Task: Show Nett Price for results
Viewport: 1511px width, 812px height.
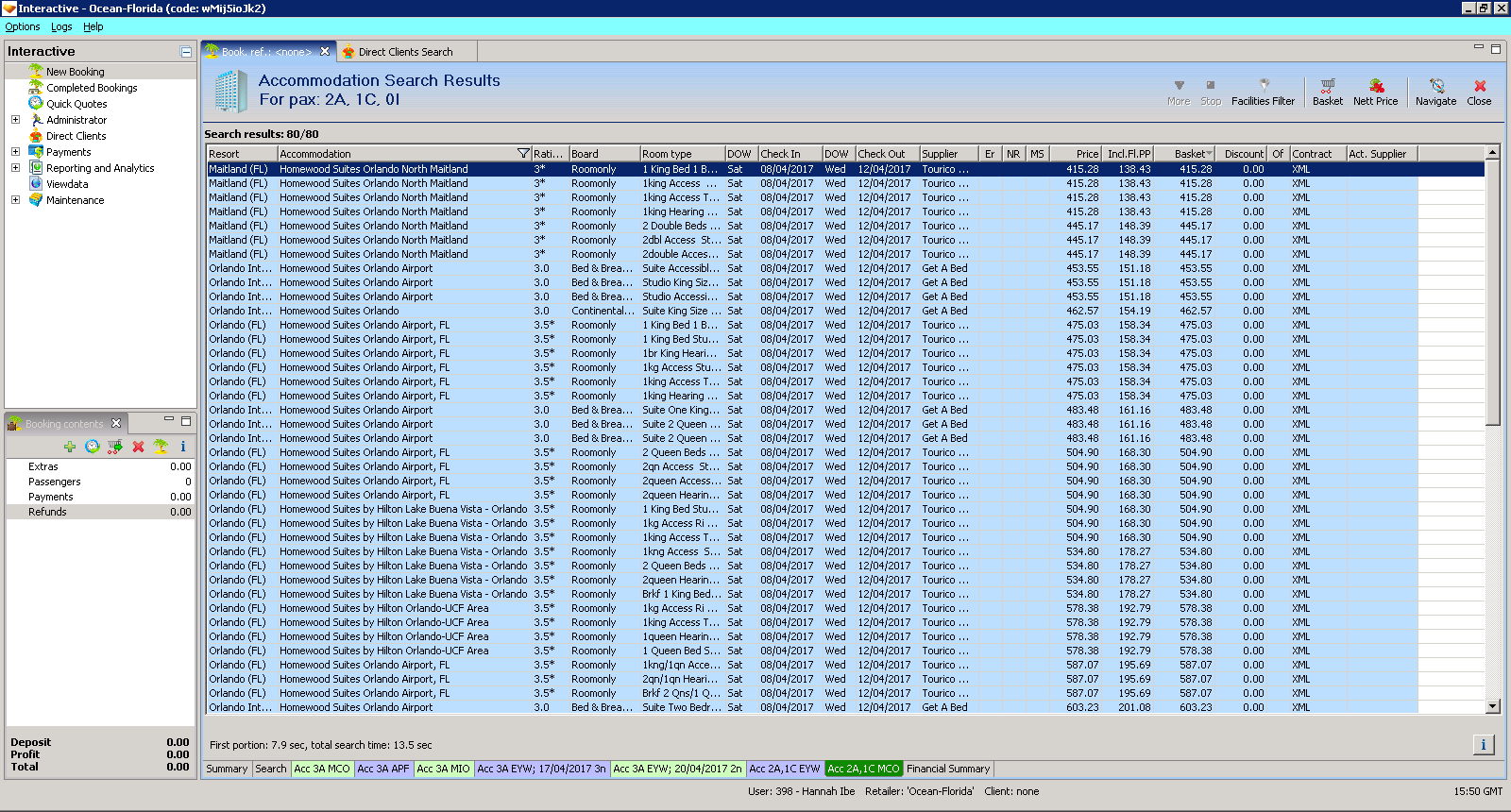Action: click(x=1375, y=93)
